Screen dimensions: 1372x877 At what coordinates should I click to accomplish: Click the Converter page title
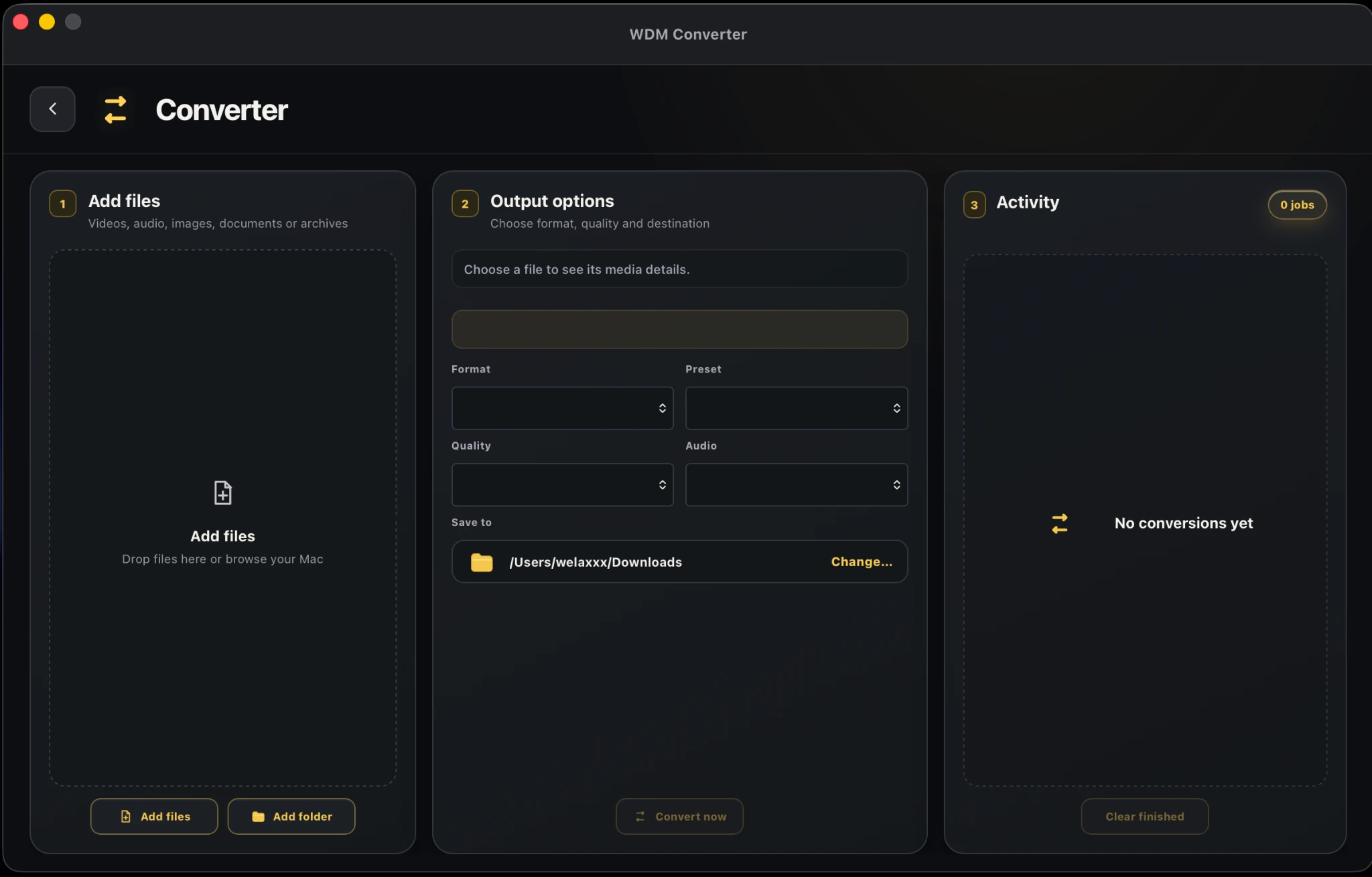pos(222,110)
